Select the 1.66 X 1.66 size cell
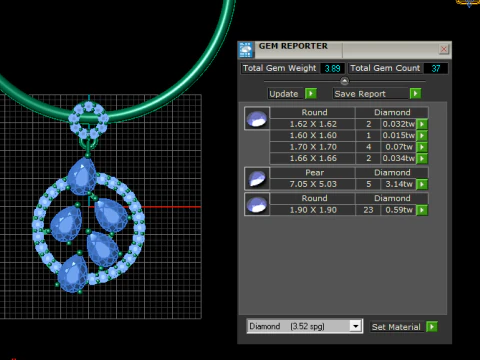480x360 pixels. (313, 158)
